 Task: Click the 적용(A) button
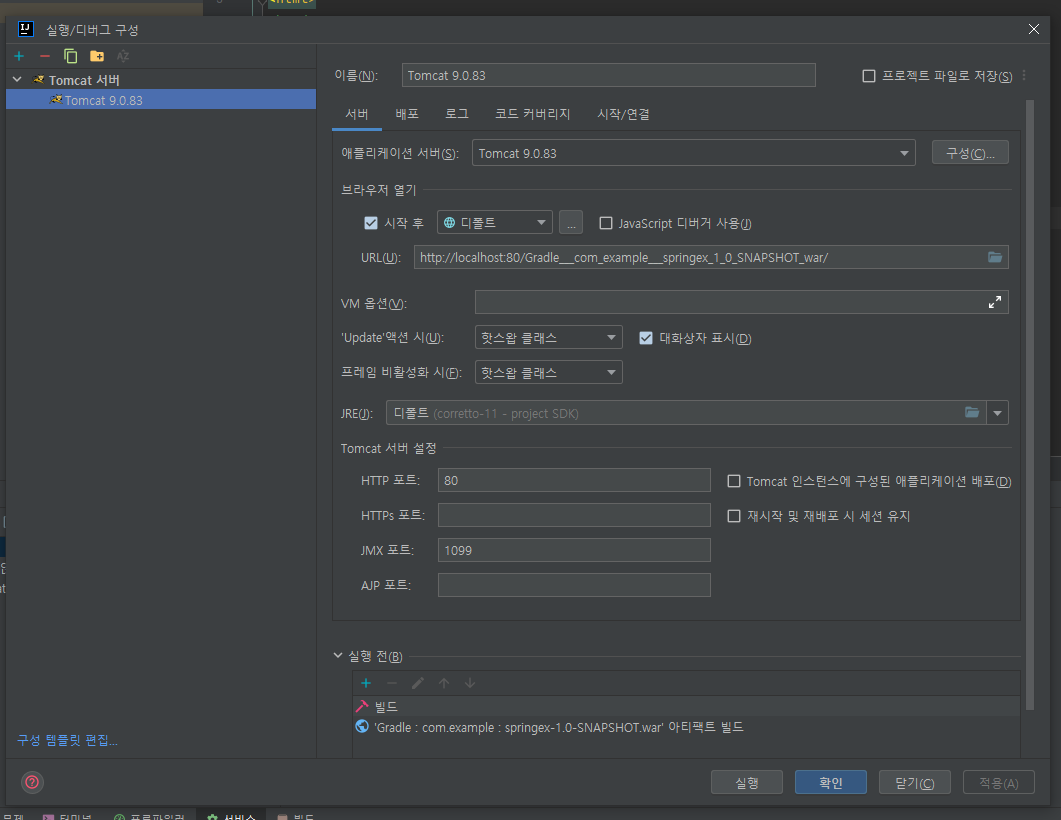click(x=999, y=782)
